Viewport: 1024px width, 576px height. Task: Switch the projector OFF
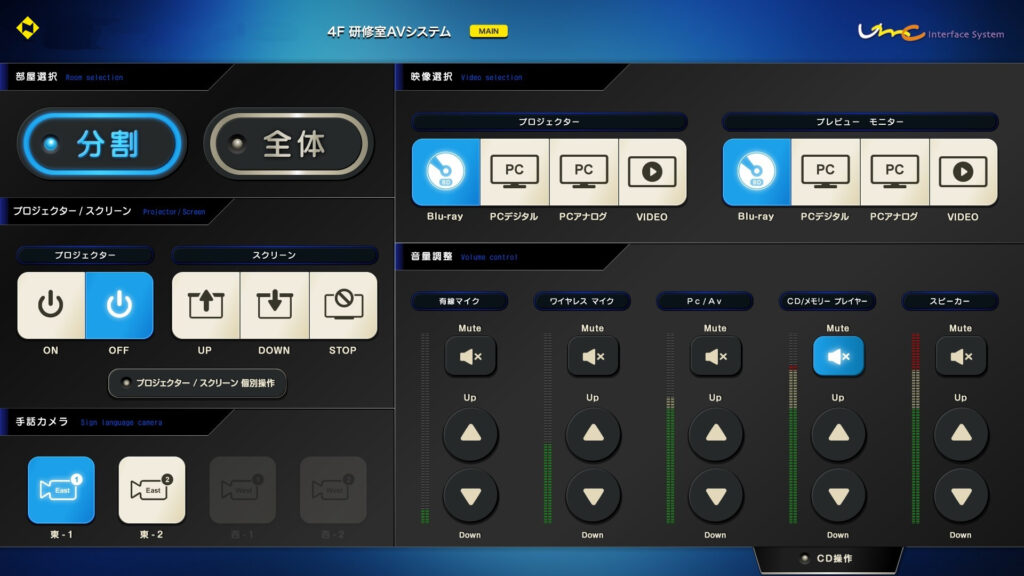coord(119,305)
